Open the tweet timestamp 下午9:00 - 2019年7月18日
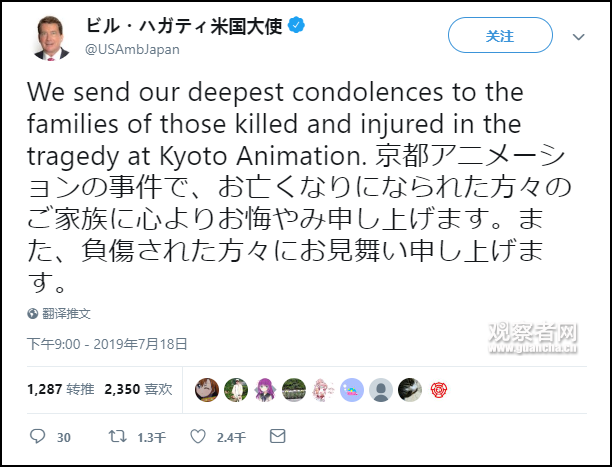This screenshot has width=612, height=467. 108,343
